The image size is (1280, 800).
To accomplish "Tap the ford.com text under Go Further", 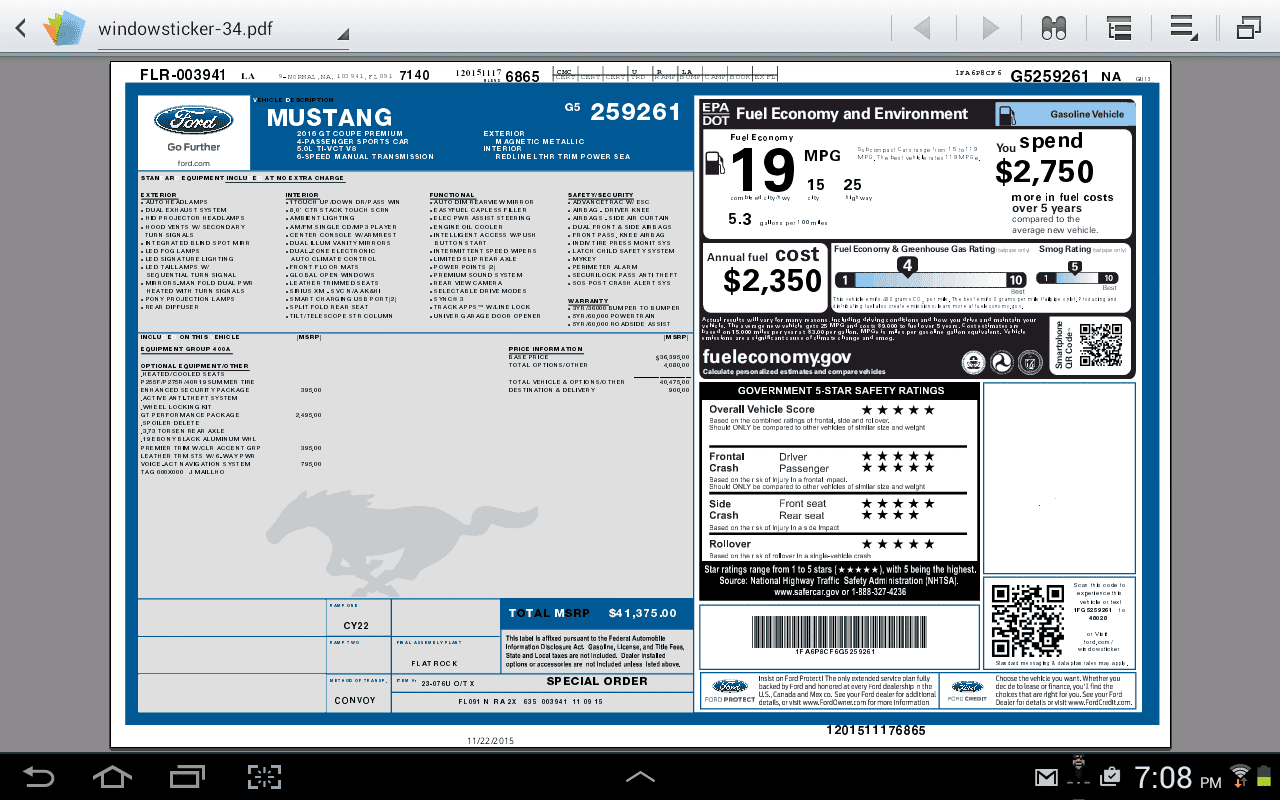I will 194,163.
